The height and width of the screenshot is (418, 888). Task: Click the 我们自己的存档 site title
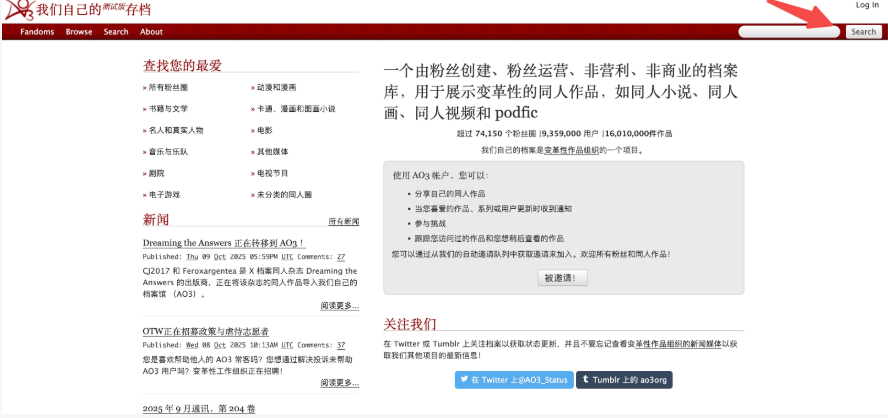[x=93, y=10]
